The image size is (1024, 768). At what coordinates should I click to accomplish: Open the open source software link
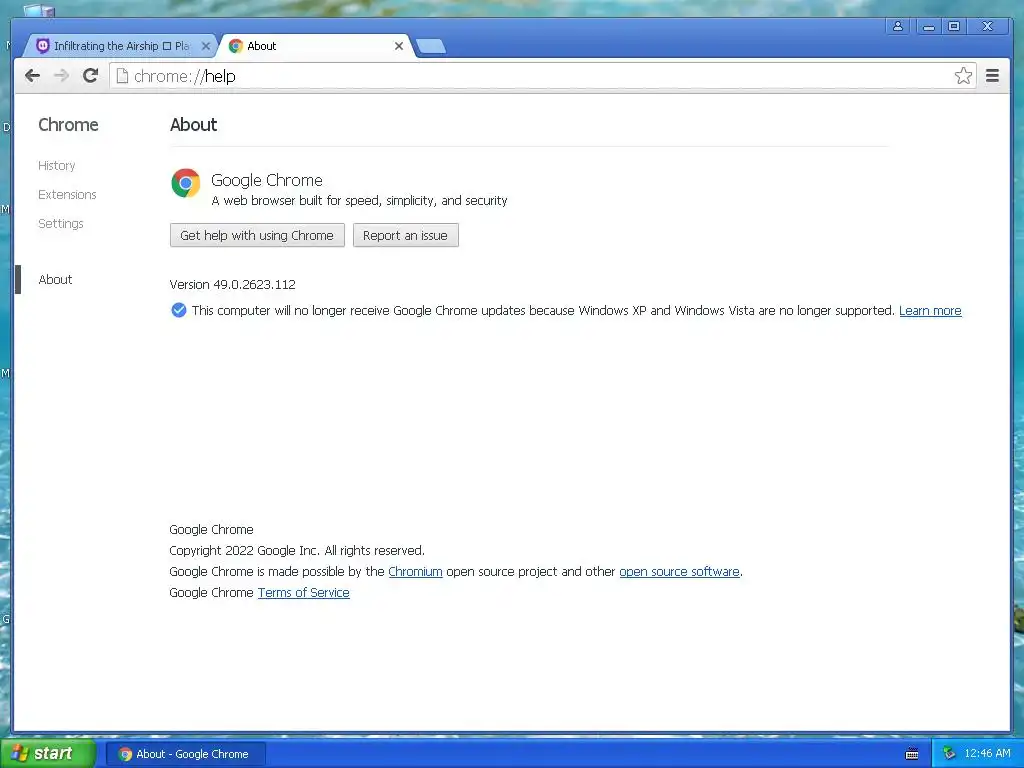pyautogui.click(x=679, y=571)
